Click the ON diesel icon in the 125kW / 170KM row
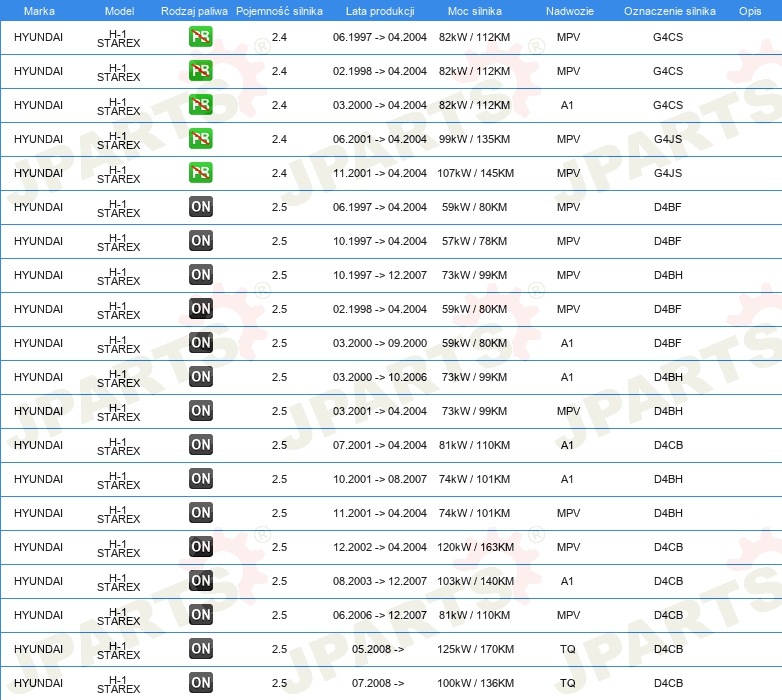 tap(200, 649)
